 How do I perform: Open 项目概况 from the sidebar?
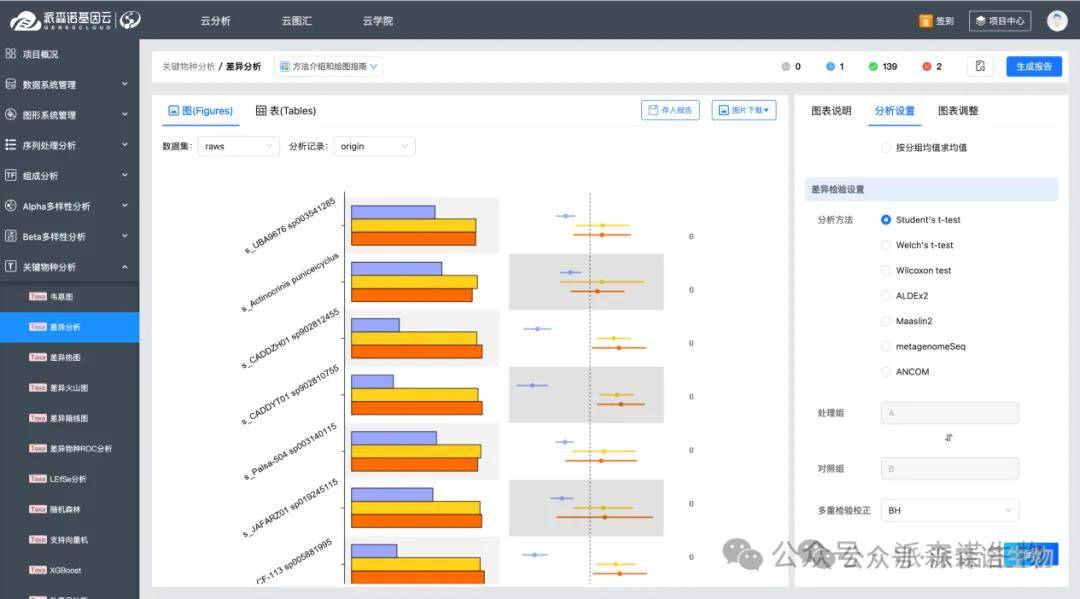40,54
